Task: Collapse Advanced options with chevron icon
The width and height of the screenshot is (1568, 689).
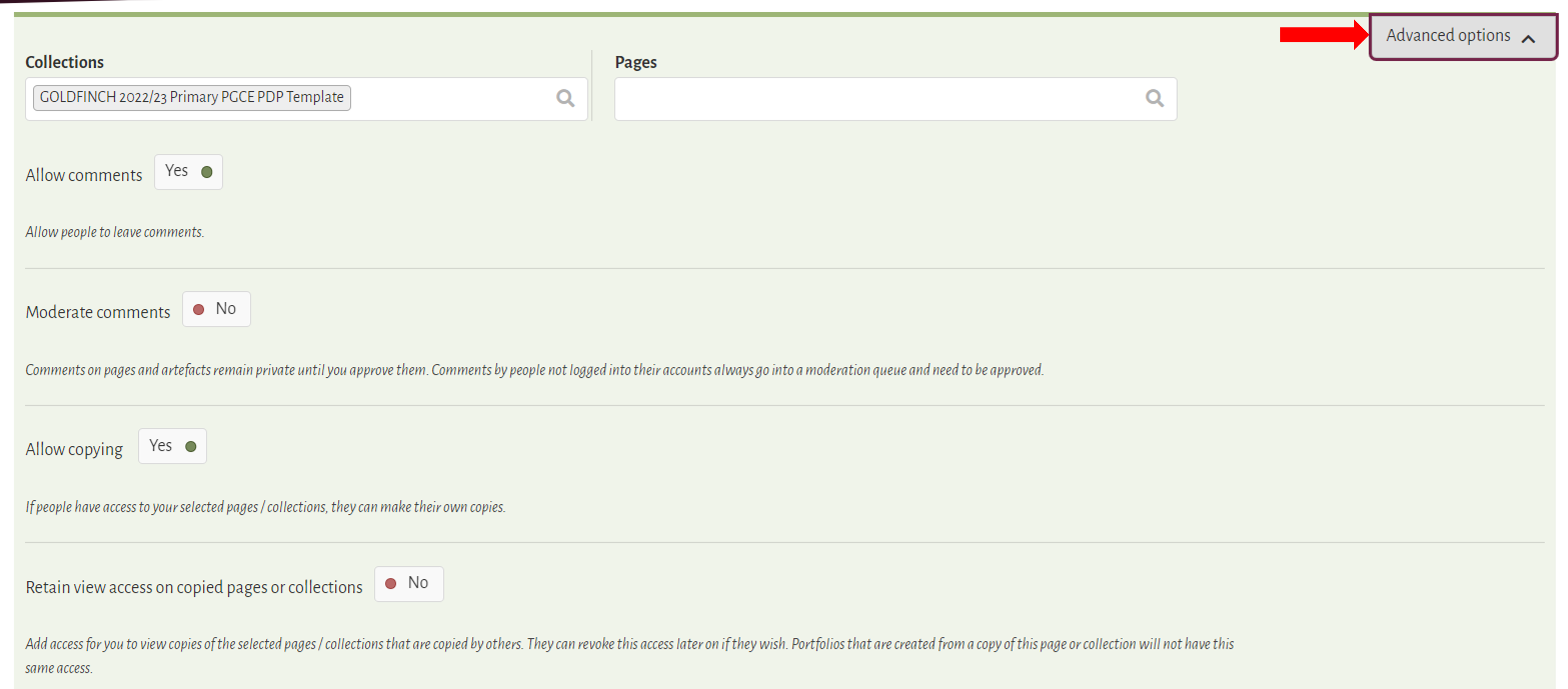Action: (1528, 39)
